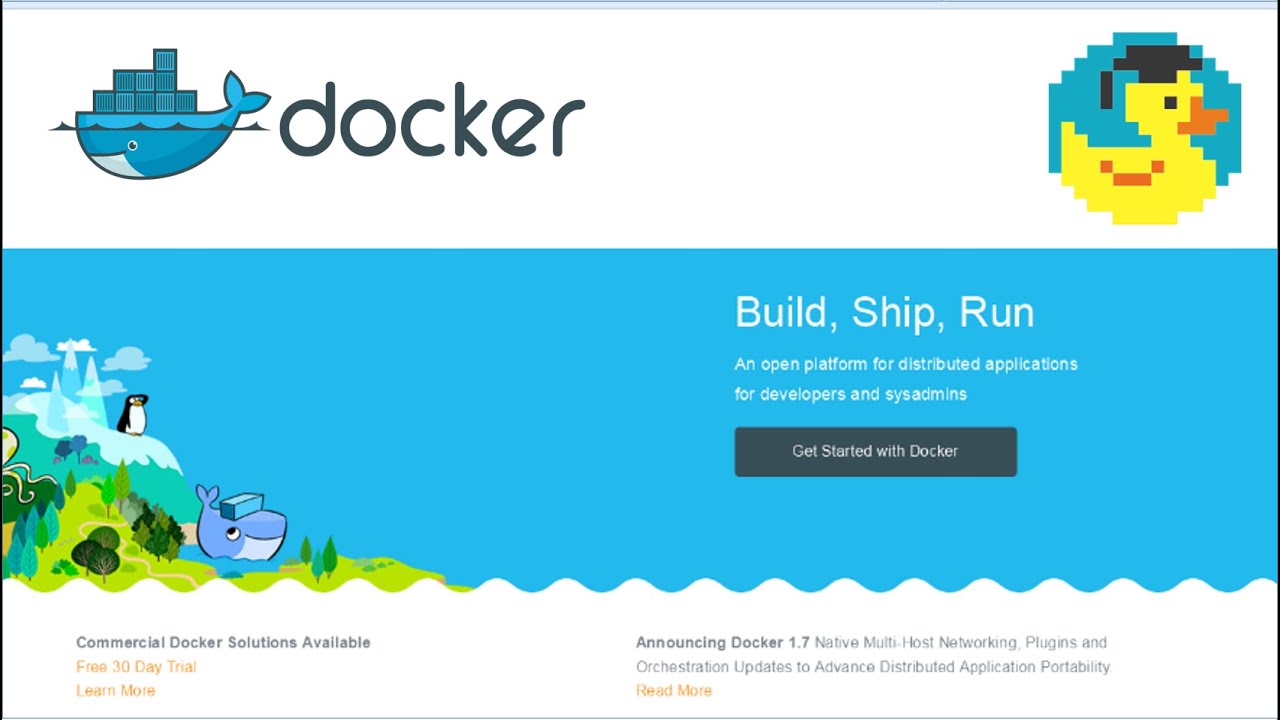Click the pixel duck with graduation cap
The width and height of the screenshot is (1280, 720).
point(1145,127)
